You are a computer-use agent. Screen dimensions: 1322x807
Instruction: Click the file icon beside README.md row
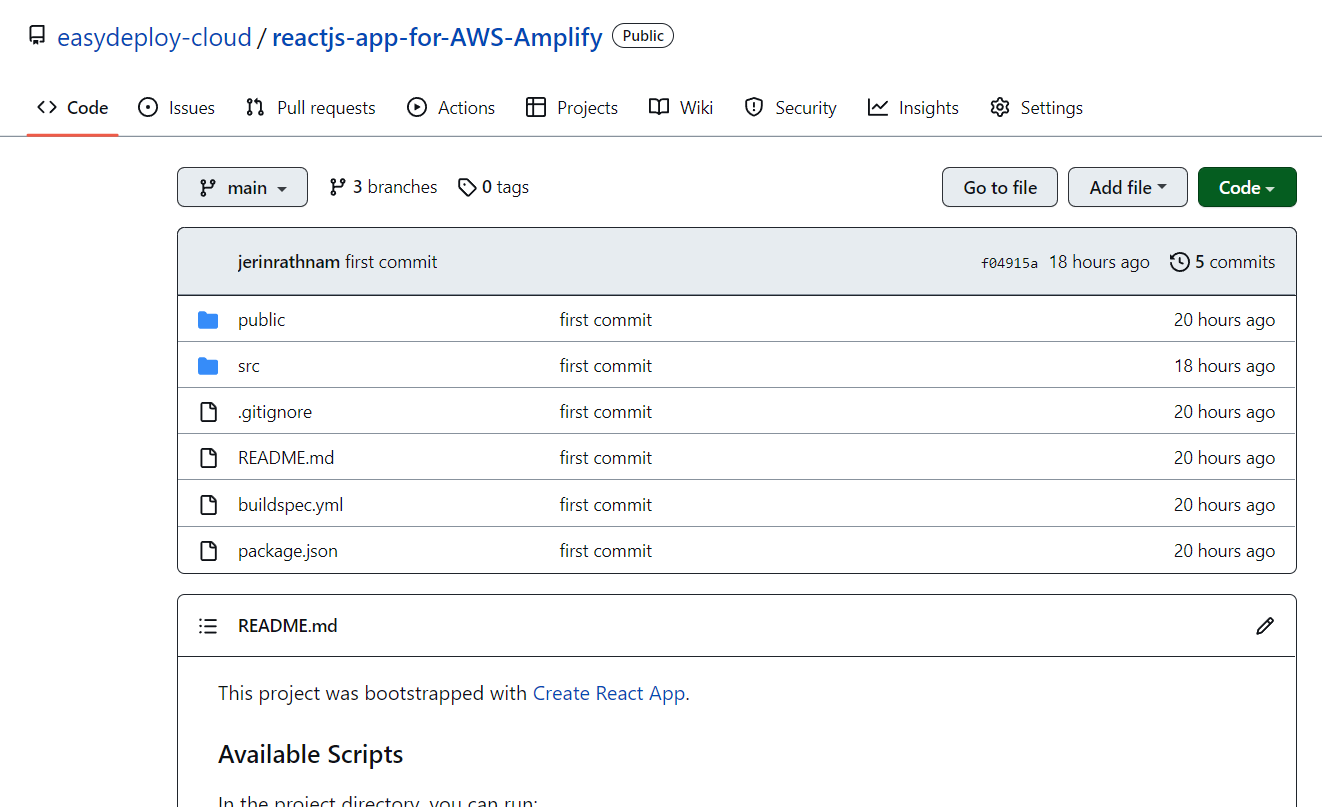pos(208,458)
